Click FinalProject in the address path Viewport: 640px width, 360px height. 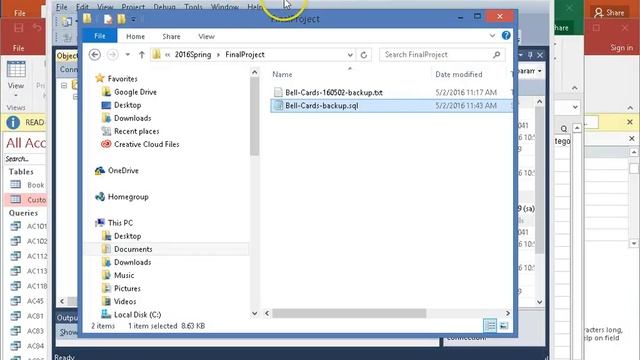click(245, 54)
